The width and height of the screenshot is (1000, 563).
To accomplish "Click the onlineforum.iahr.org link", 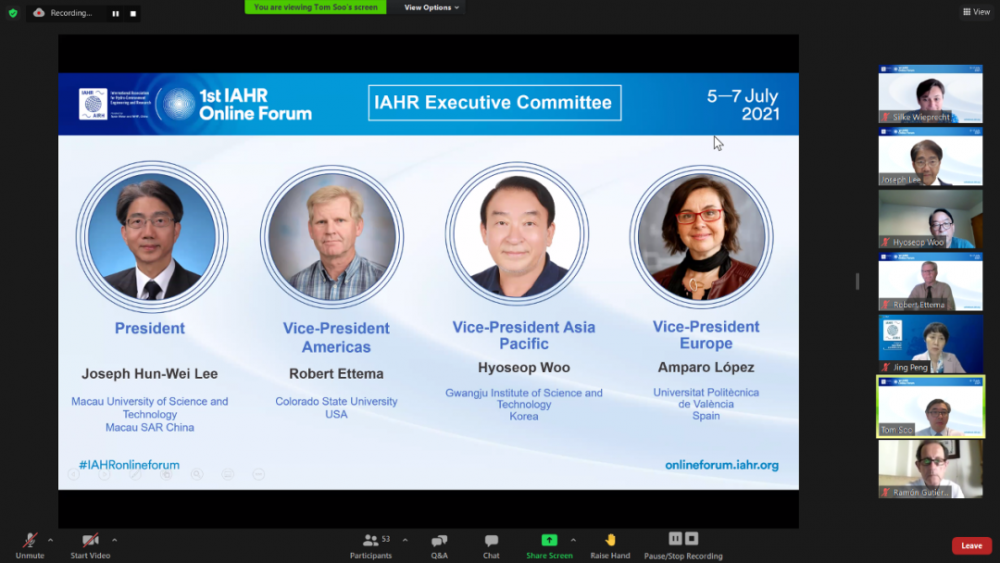I will coord(721,465).
